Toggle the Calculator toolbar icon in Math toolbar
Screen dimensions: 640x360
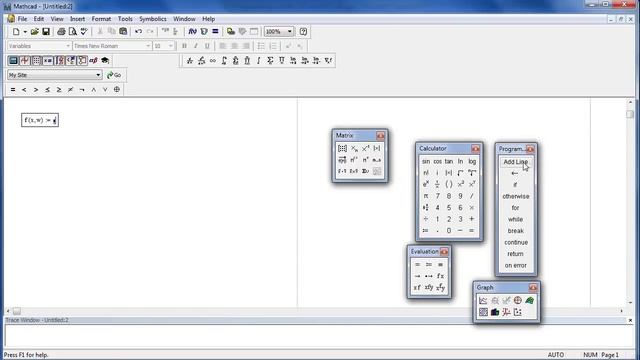(13, 60)
